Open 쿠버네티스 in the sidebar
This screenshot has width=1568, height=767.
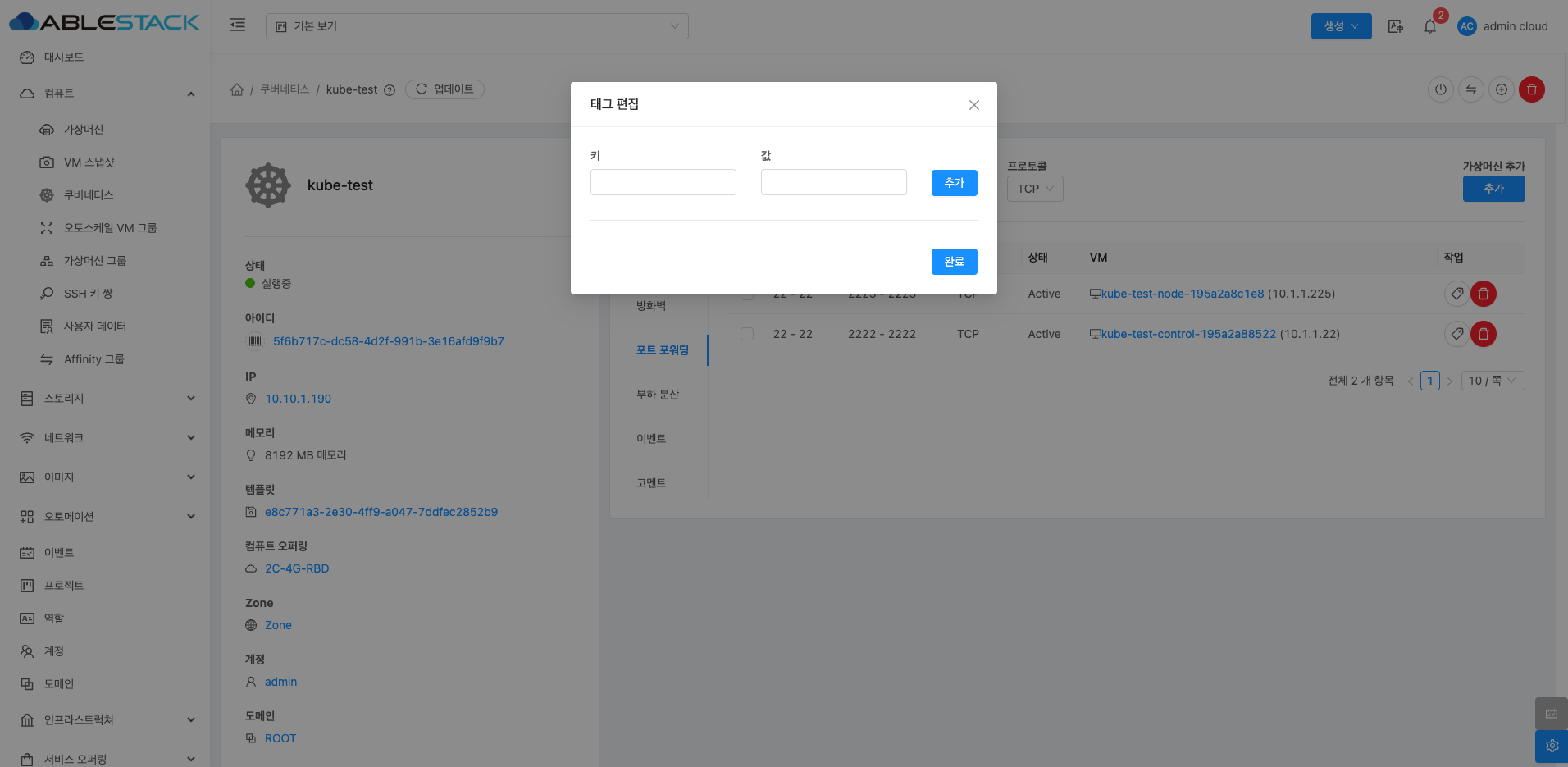tap(89, 195)
